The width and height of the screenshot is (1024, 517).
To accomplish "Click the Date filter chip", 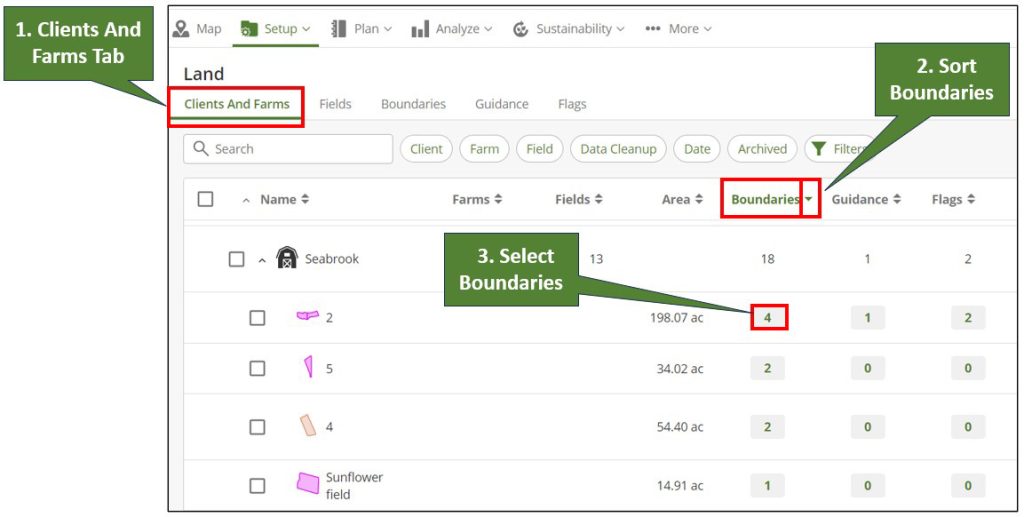I will coord(697,149).
